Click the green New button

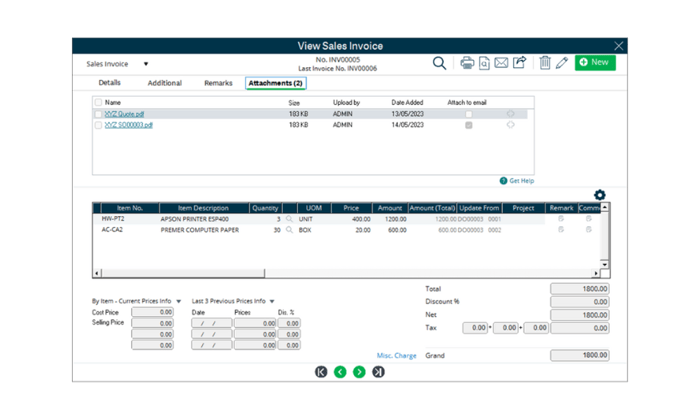click(595, 62)
